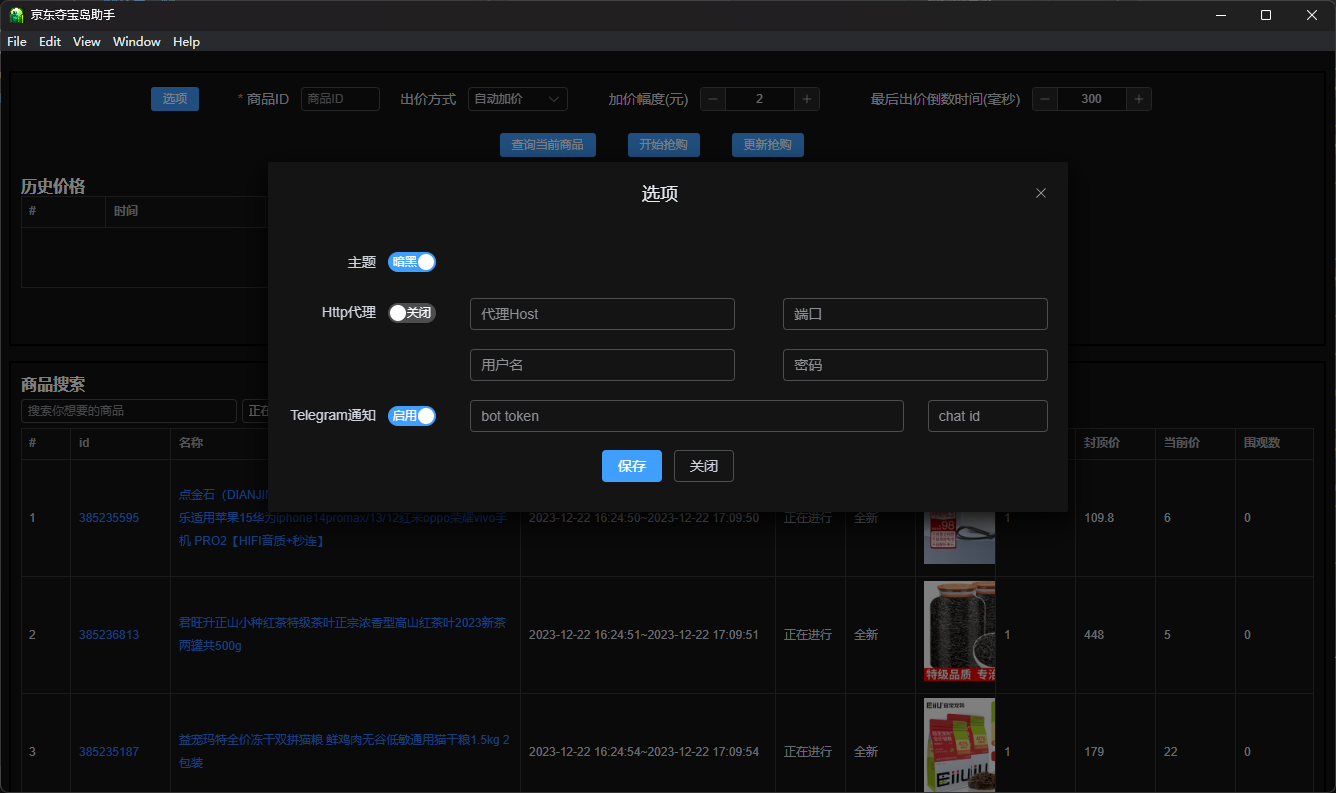Open the 益宠玛特全价冻干双拼猫粮 product name link

pyautogui.click(x=344, y=751)
